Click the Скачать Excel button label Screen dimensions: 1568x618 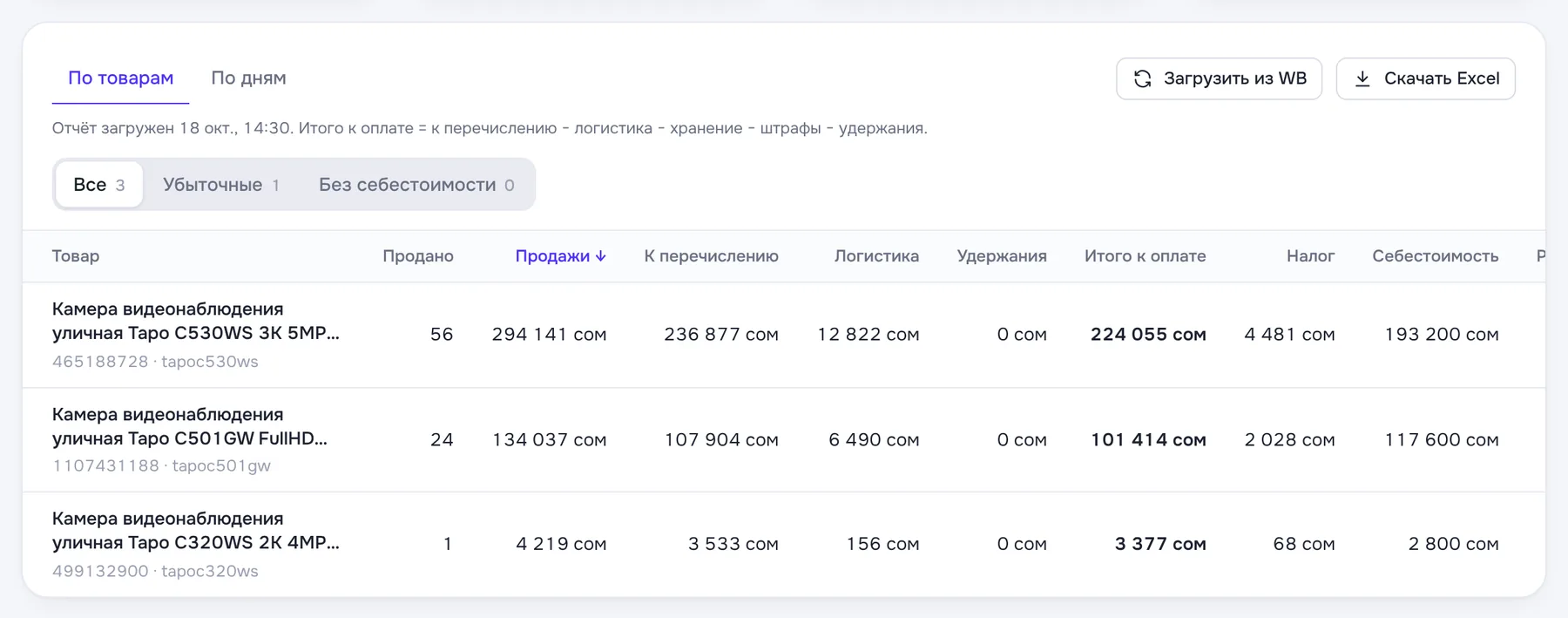[1442, 78]
